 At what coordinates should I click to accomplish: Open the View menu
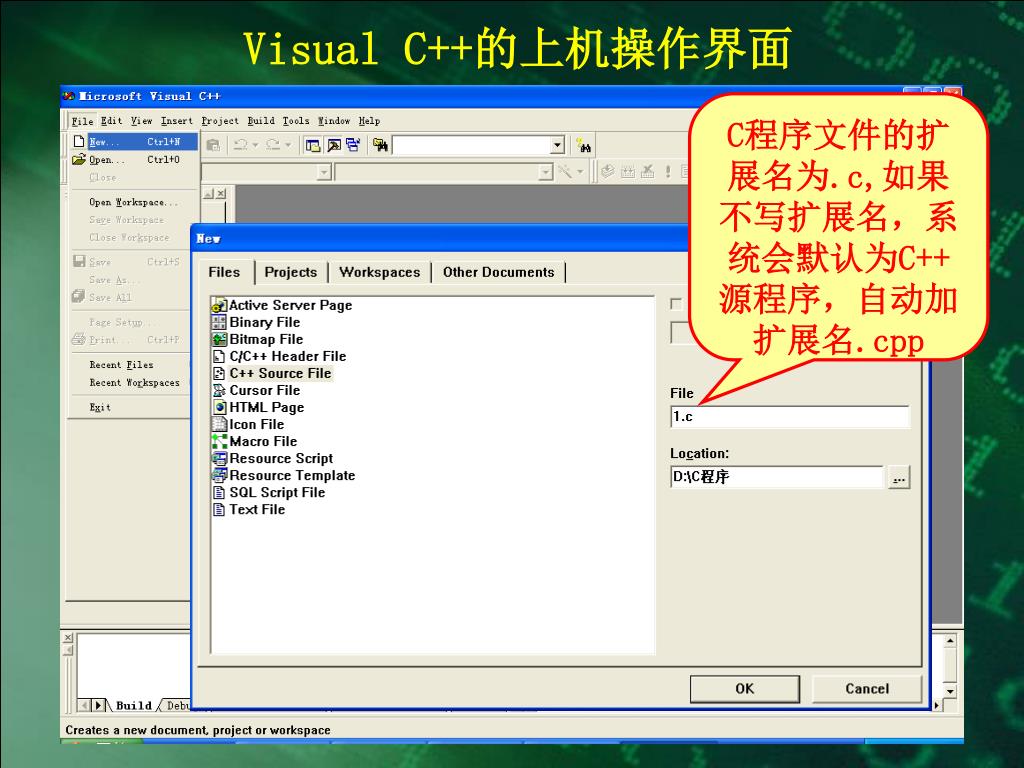coord(141,121)
